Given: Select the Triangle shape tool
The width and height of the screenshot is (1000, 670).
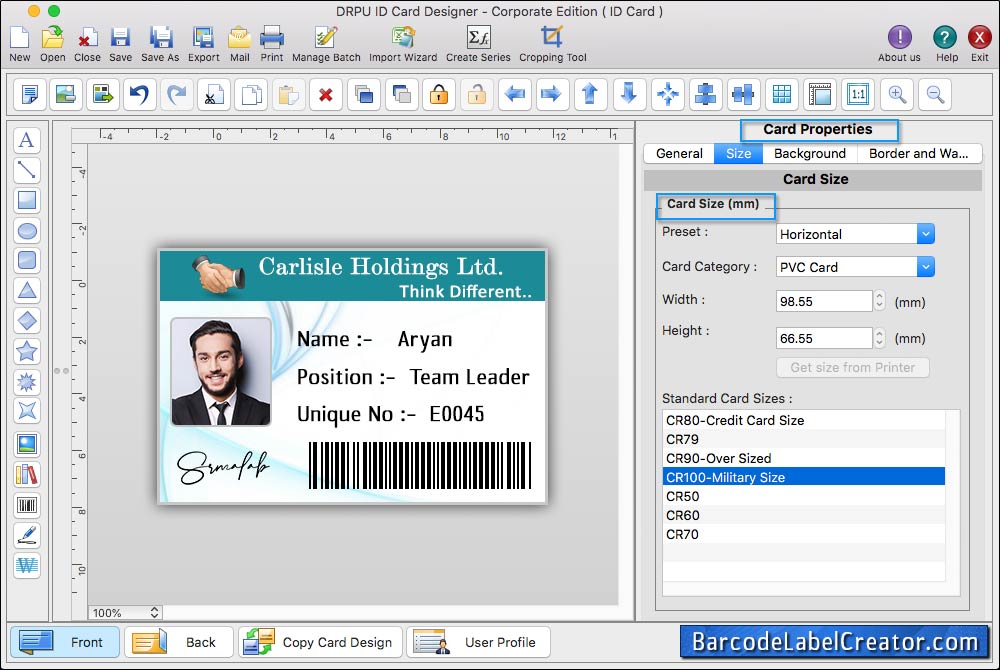Looking at the screenshot, I should click(27, 291).
